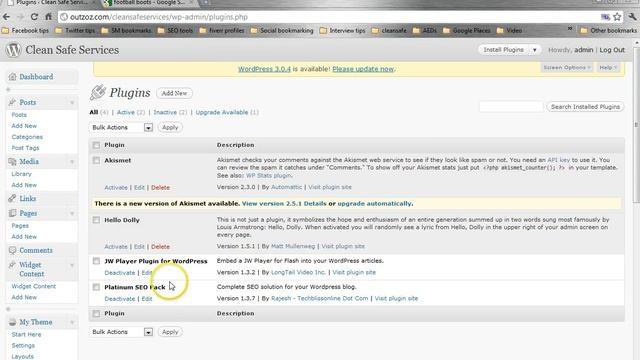This screenshot has height=360, width=640.
Task: Bookmark the page with the star icon
Action: click(x=617, y=17)
